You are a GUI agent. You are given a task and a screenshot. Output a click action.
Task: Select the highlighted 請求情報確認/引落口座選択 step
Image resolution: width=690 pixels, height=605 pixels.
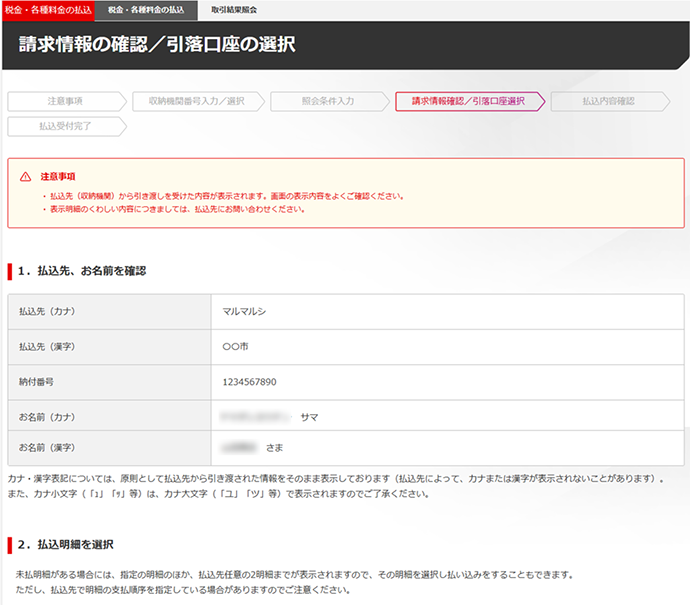pyautogui.click(x=467, y=101)
